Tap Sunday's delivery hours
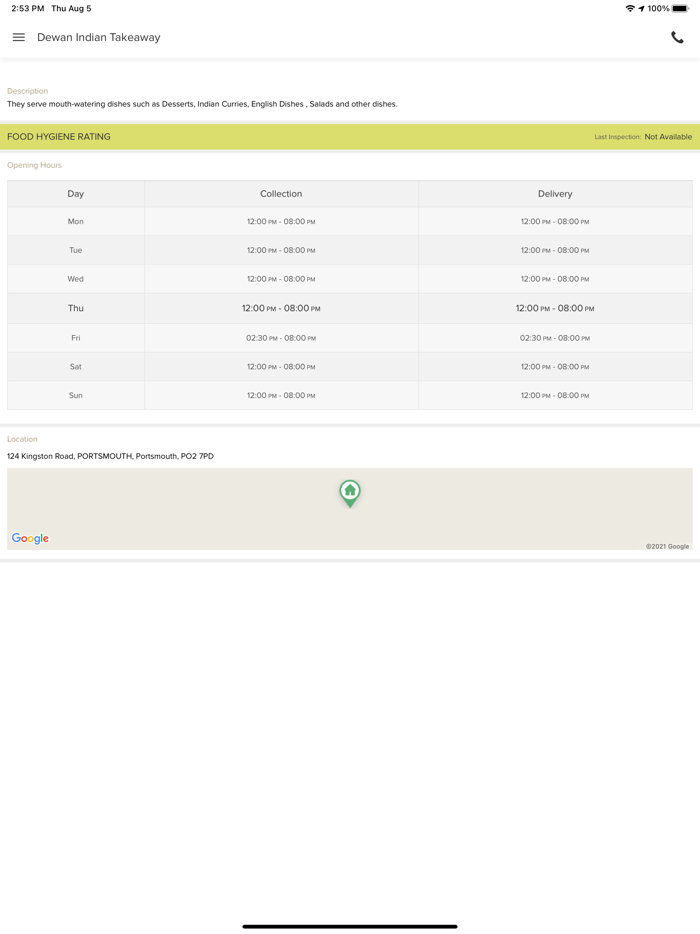Screen dimensions: 700x934 pyautogui.click(x=555, y=395)
